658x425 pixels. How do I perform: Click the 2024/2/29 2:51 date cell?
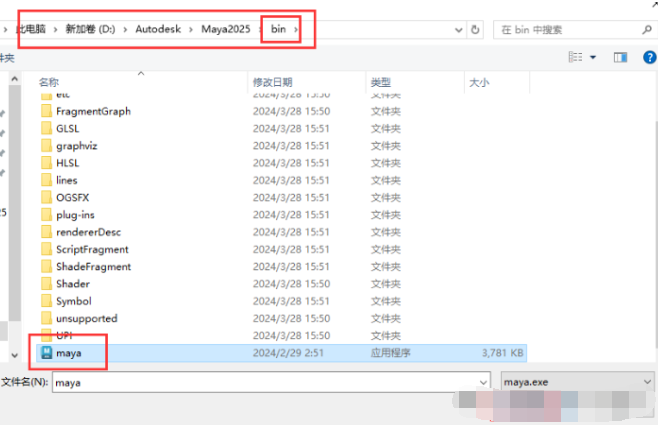288,353
